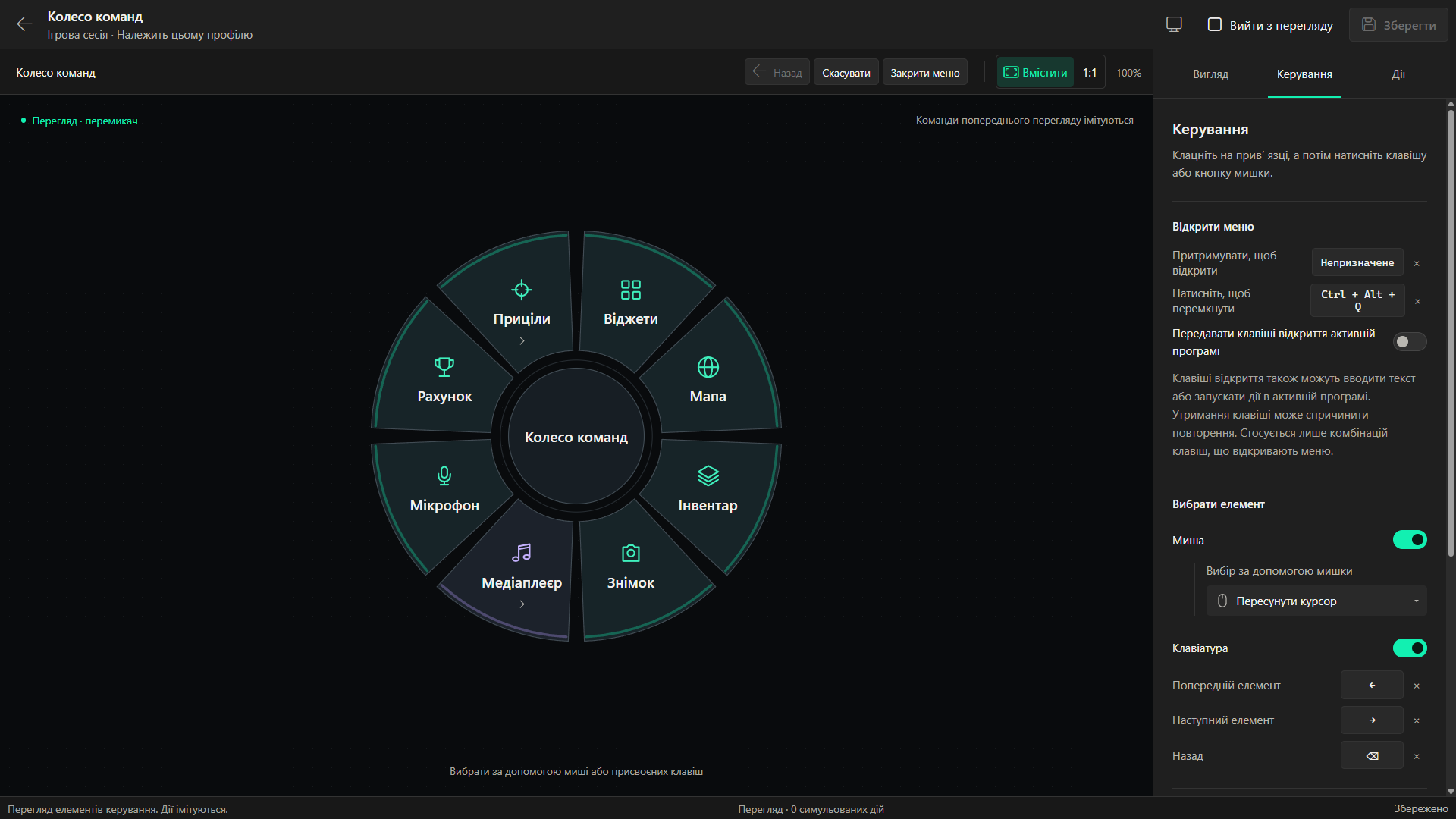Viewport: 1456px width, 819px height.
Task: Select the Інвентар layers segment
Action: (708, 490)
